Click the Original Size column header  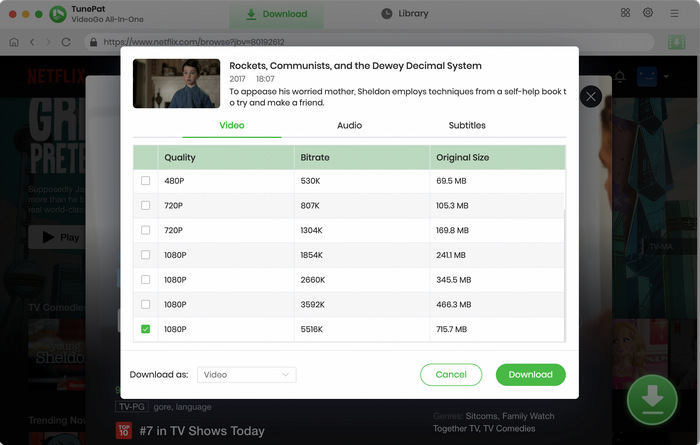click(x=498, y=157)
